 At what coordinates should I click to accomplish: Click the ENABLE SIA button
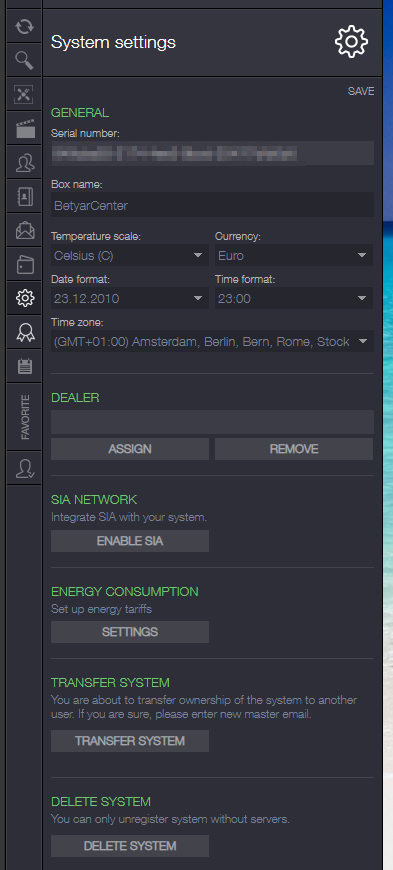coord(130,541)
